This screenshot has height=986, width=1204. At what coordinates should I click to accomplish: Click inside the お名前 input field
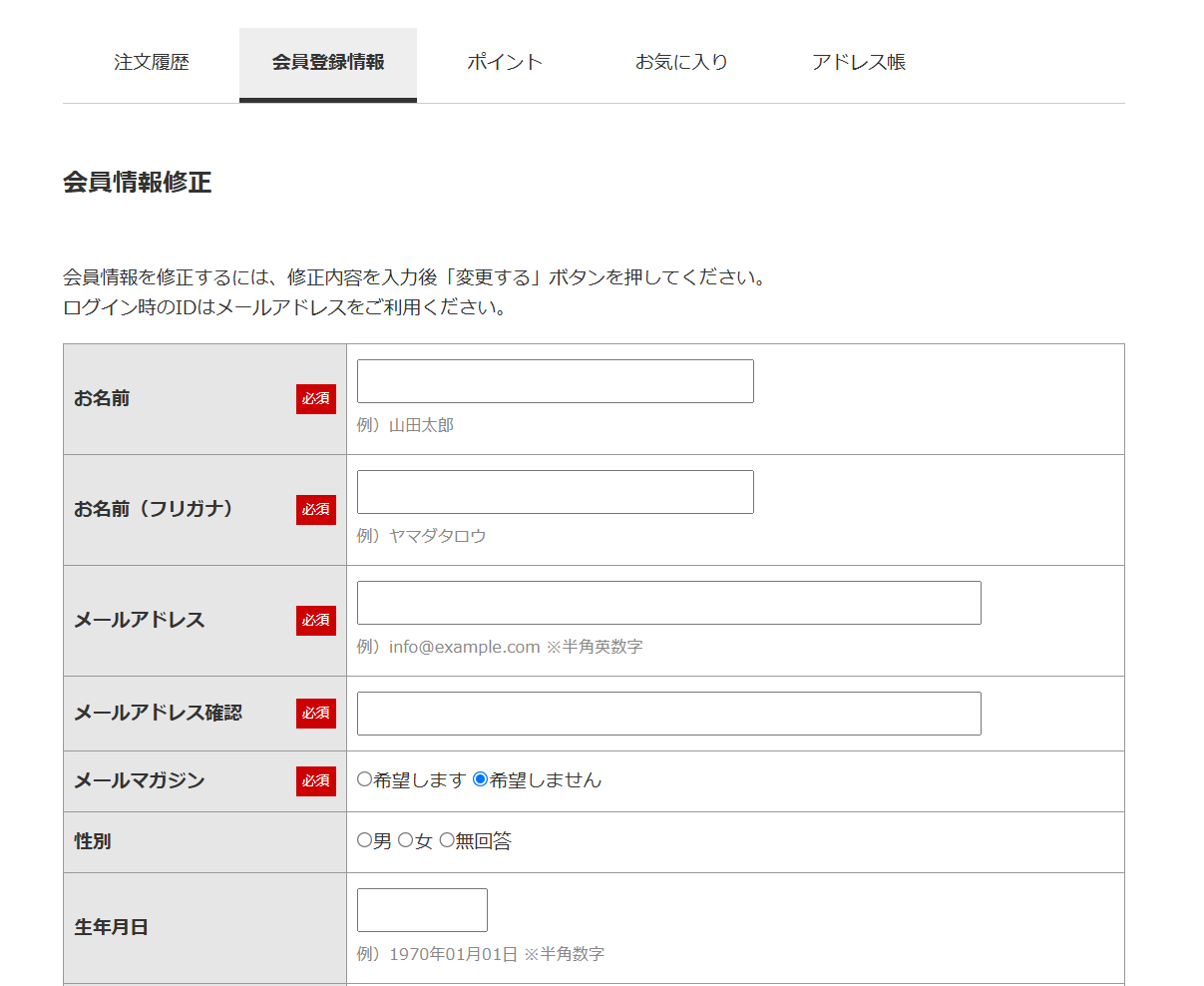[x=555, y=381]
